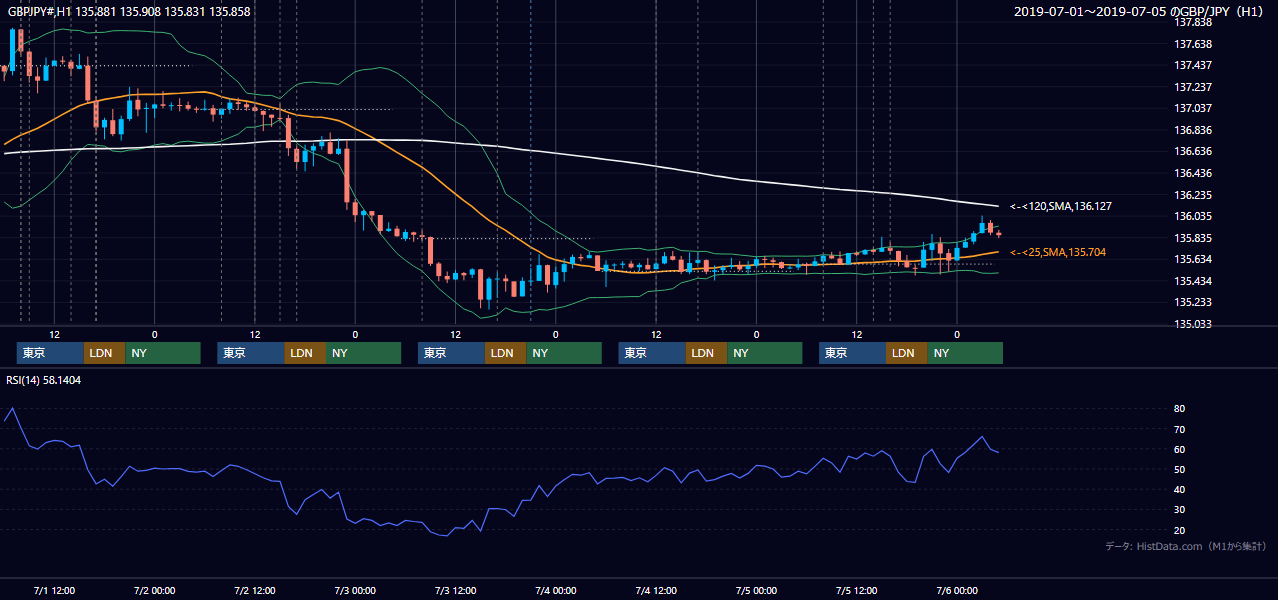
Task: Select price level 136.235 on the axis
Action: coord(1194,195)
